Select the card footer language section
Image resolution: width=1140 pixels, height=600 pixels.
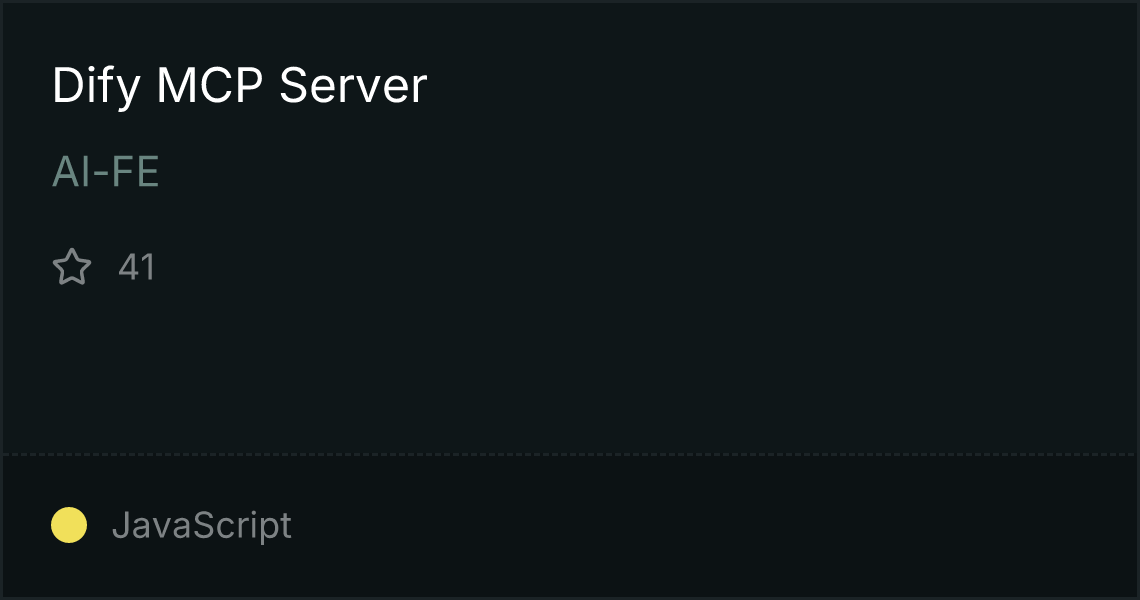pos(570,526)
